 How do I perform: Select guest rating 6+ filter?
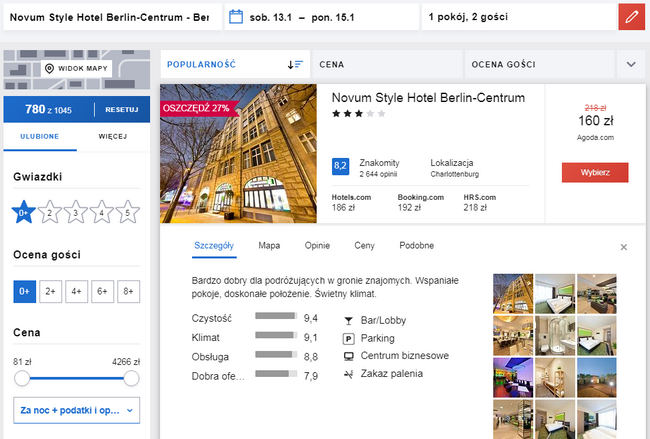102,291
